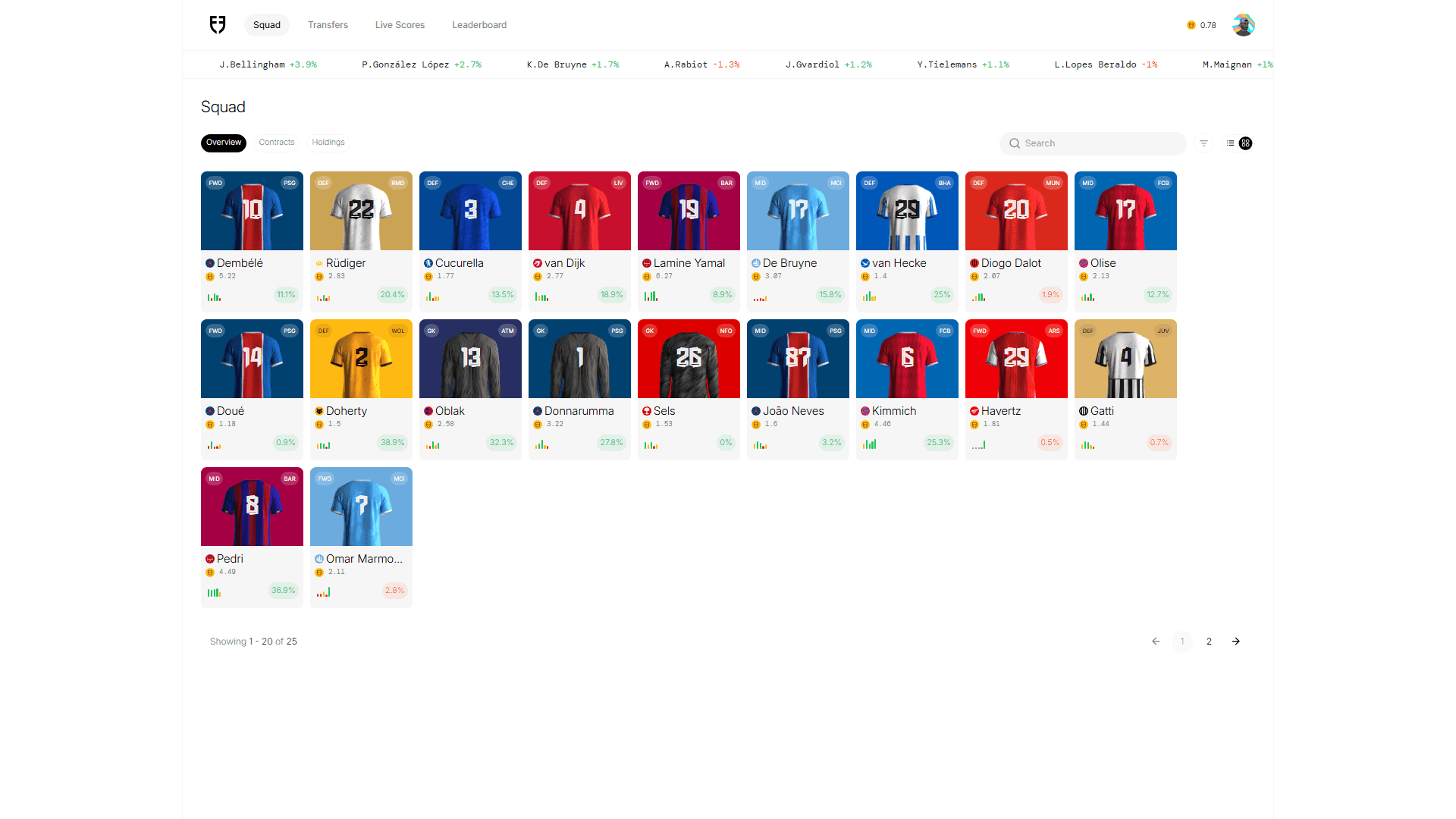Image resolution: width=1456 pixels, height=819 pixels.
Task: Open page 2 of squad
Action: (x=1209, y=642)
